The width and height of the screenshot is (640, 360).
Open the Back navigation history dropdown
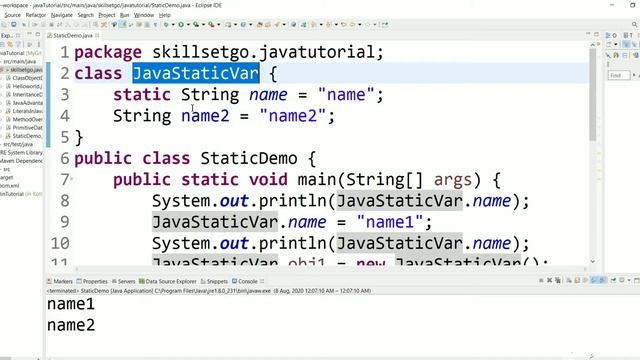[359, 24]
